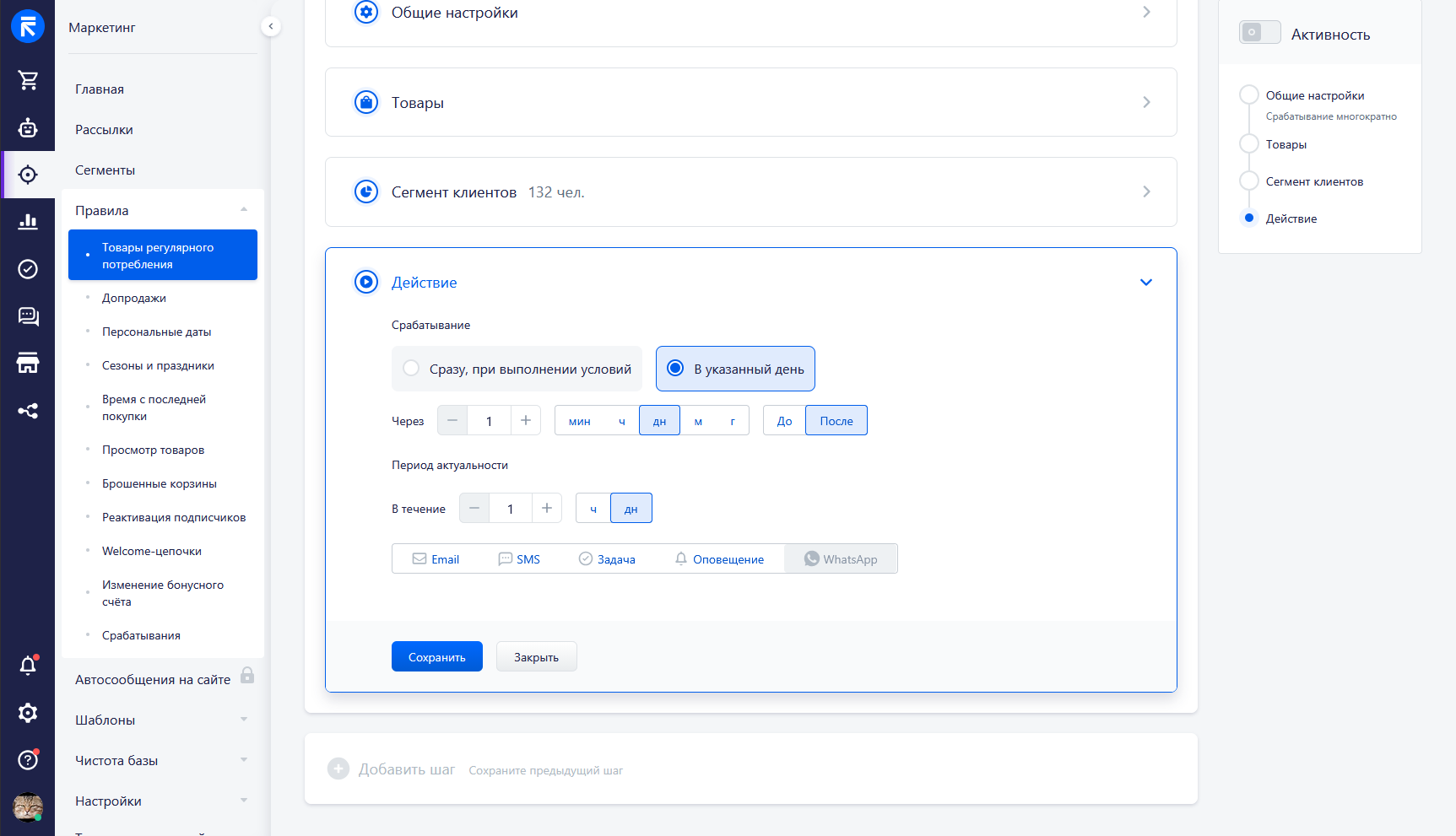
Task: Open the bar chart analytics icon
Action: 28,222
